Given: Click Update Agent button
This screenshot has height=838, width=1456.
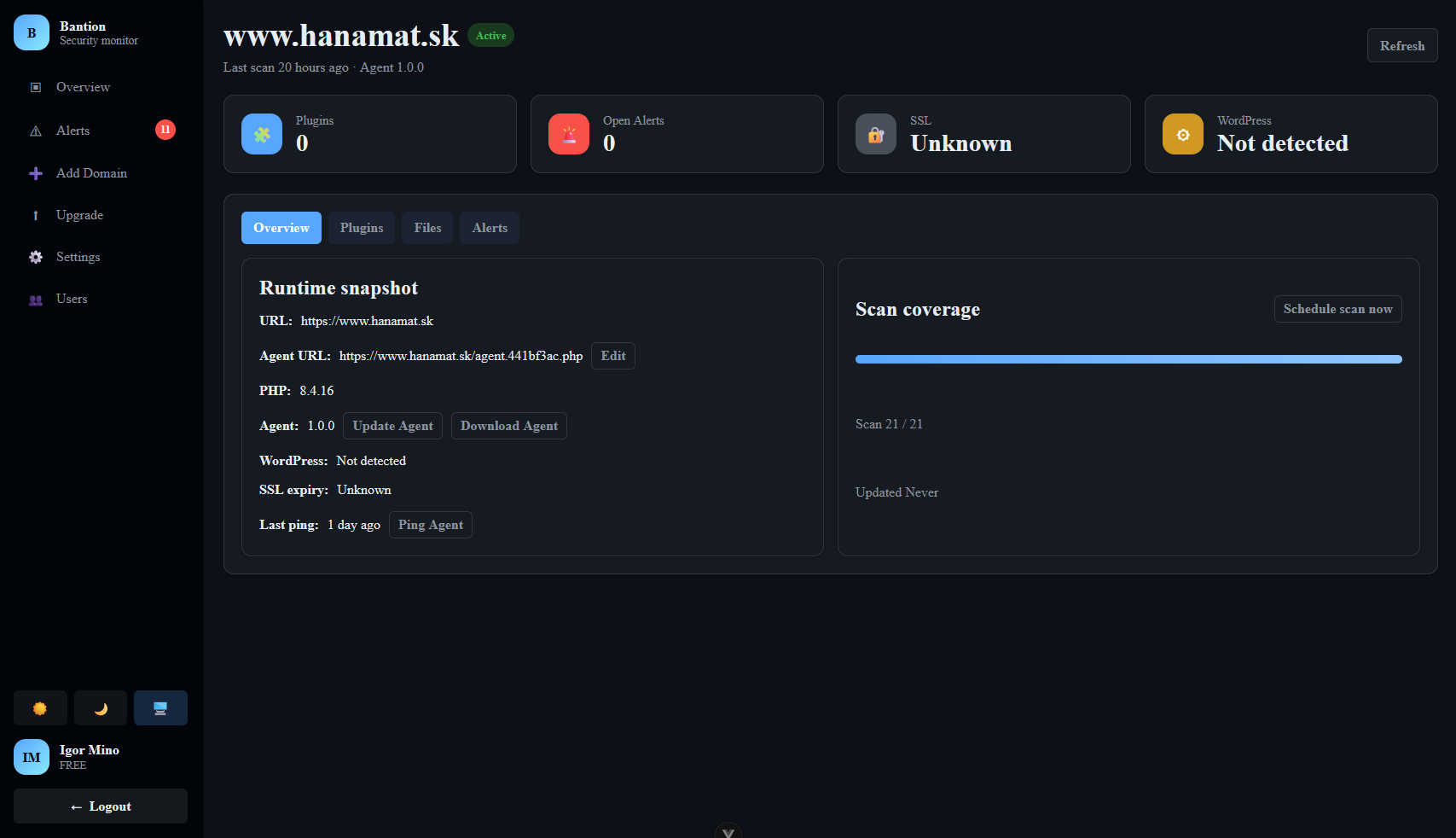Looking at the screenshot, I should click(x=393, y=426).
